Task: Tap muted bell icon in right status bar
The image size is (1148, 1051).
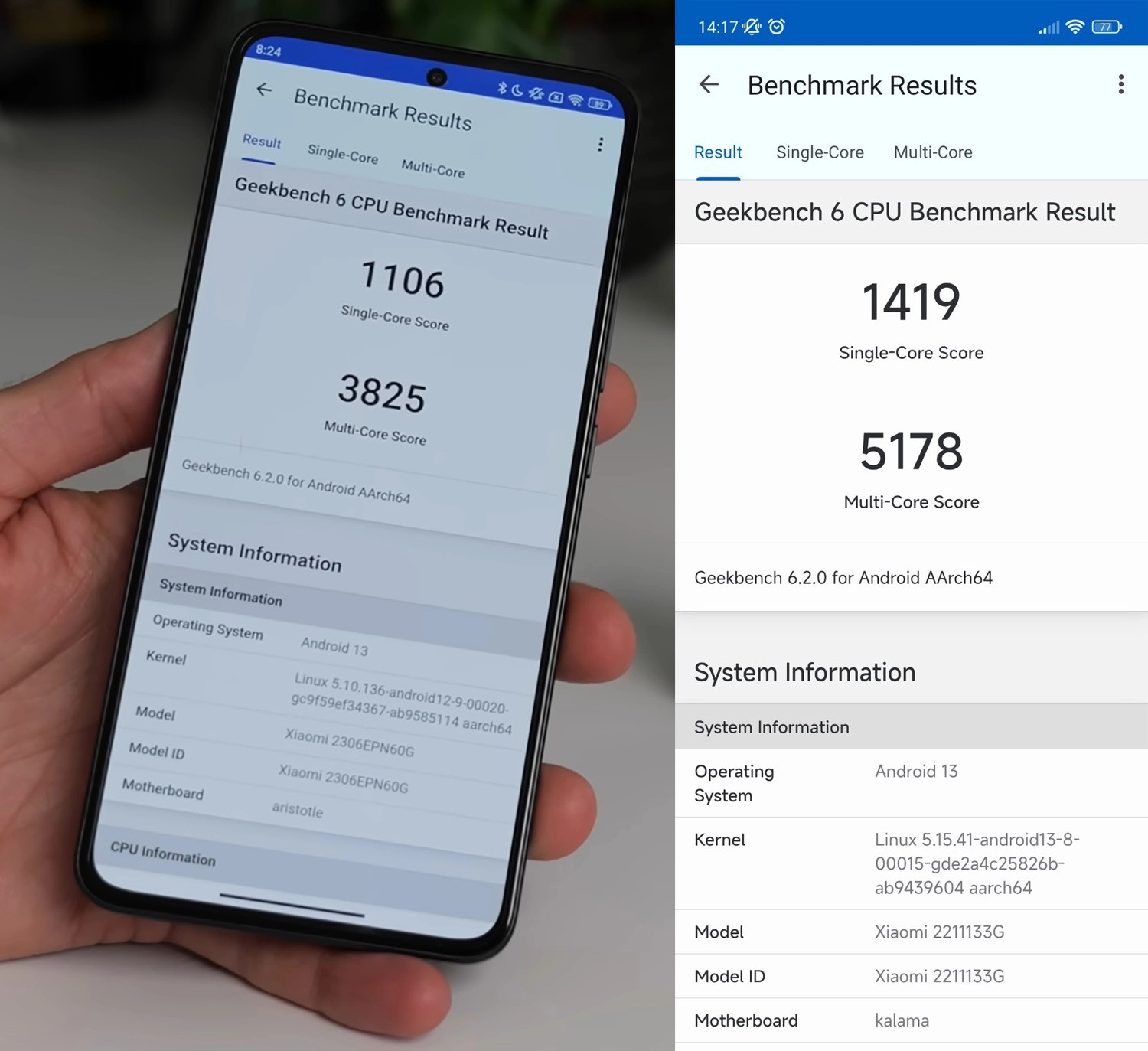Action: pos(752,27)
